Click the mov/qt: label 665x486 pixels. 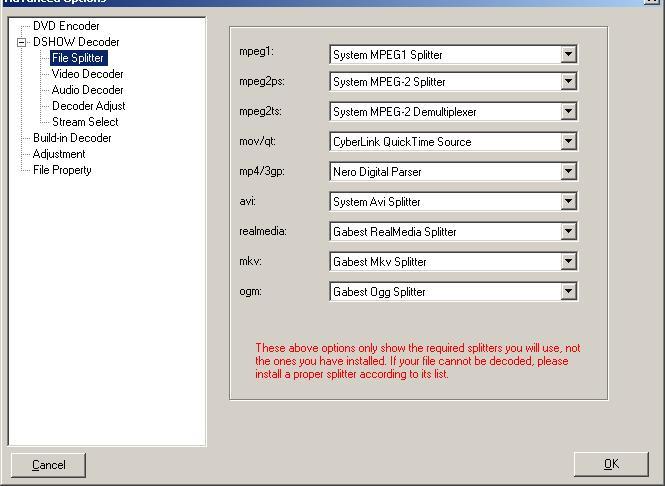click(257, 141)
